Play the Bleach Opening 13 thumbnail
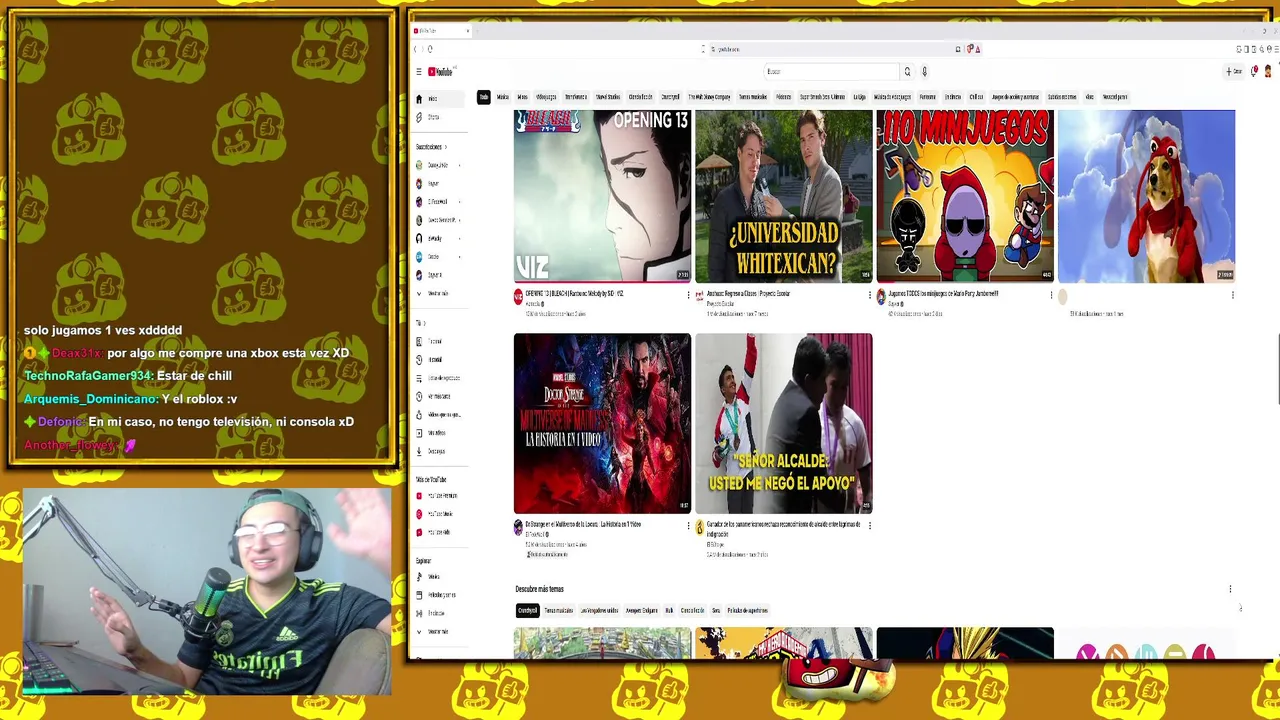 (x=602, y=196)
